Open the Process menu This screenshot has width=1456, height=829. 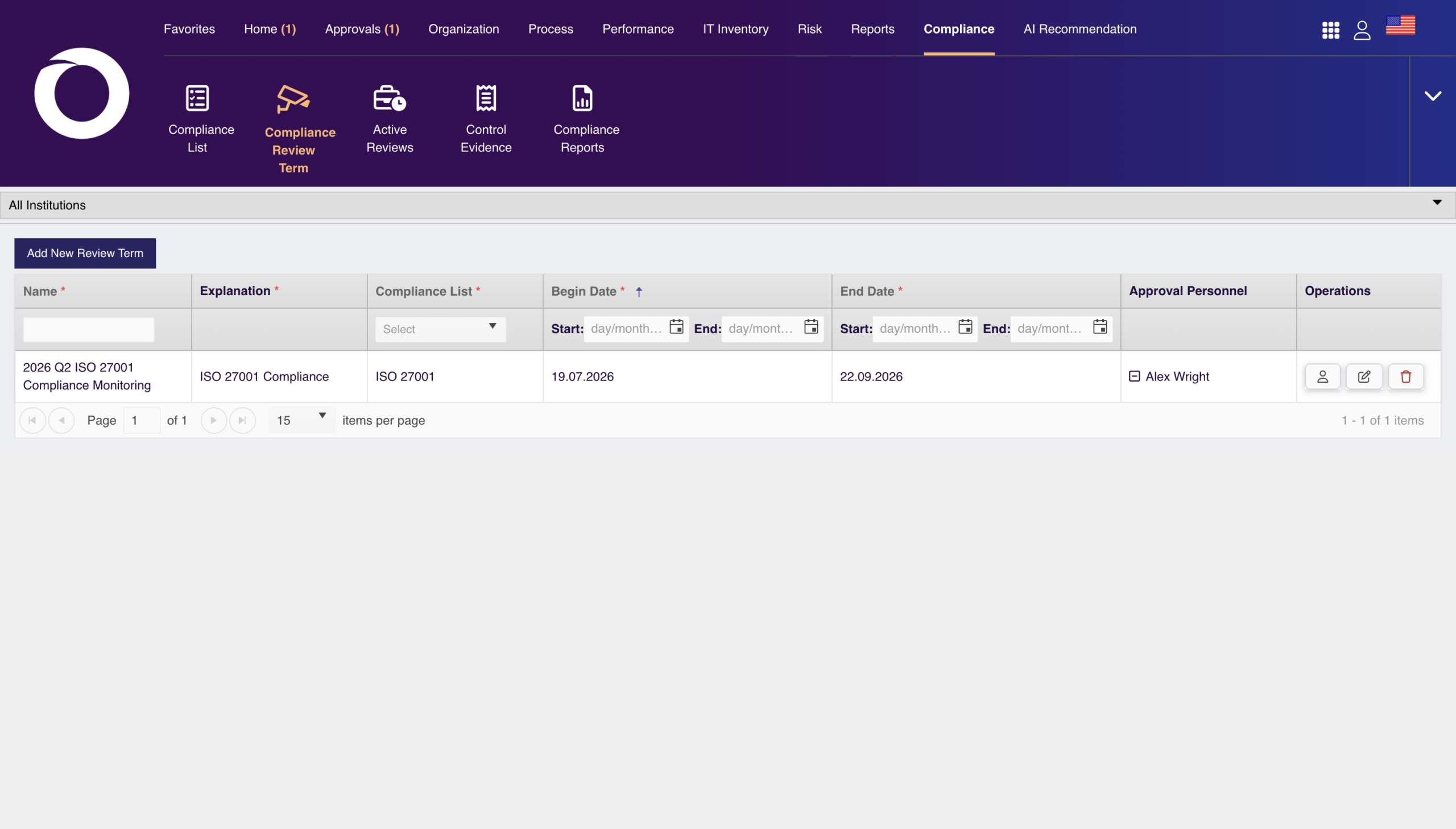click(551, 29)
